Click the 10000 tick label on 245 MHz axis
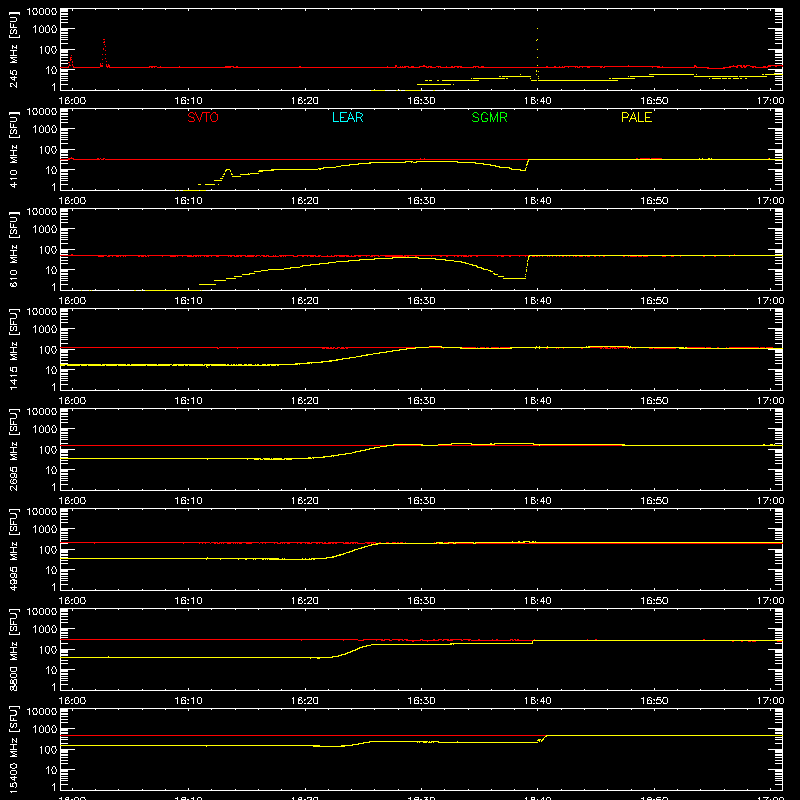 coord(41,12)
